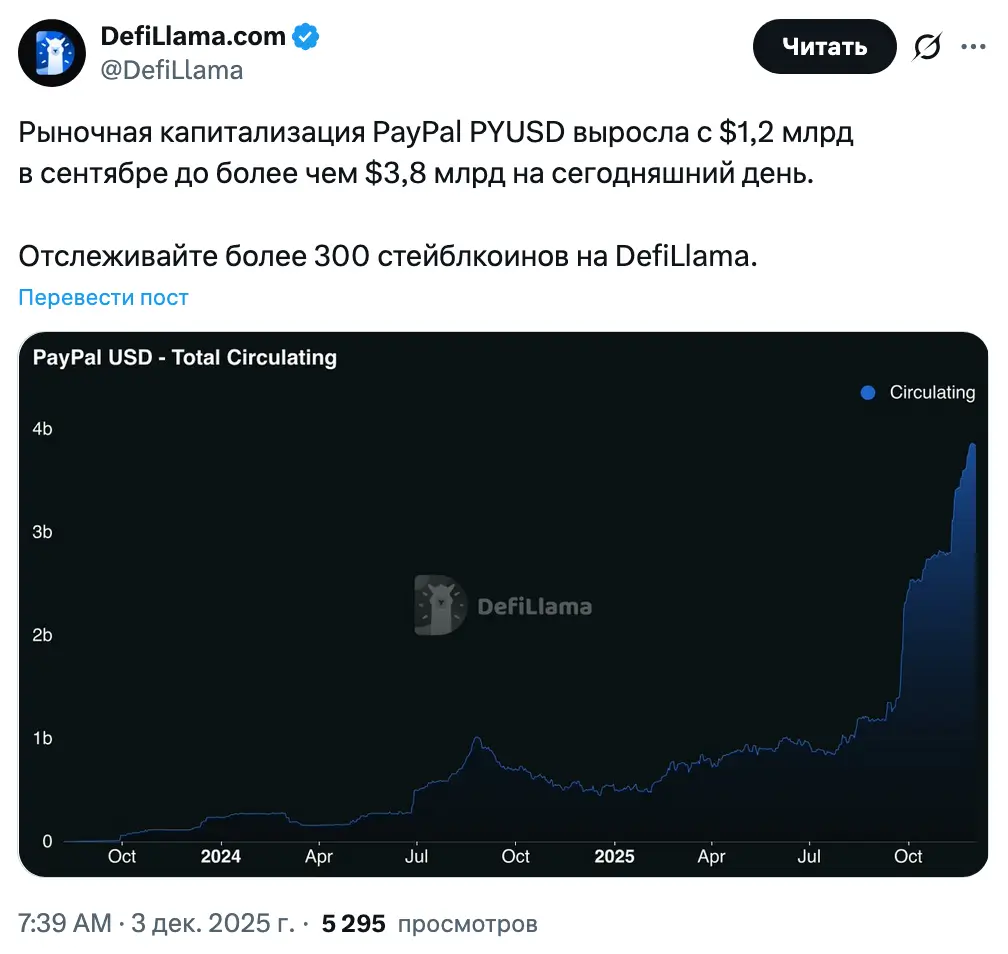Click the chart peak near 3.8b
1008x954 pixels.
click(x=972, y=445)
